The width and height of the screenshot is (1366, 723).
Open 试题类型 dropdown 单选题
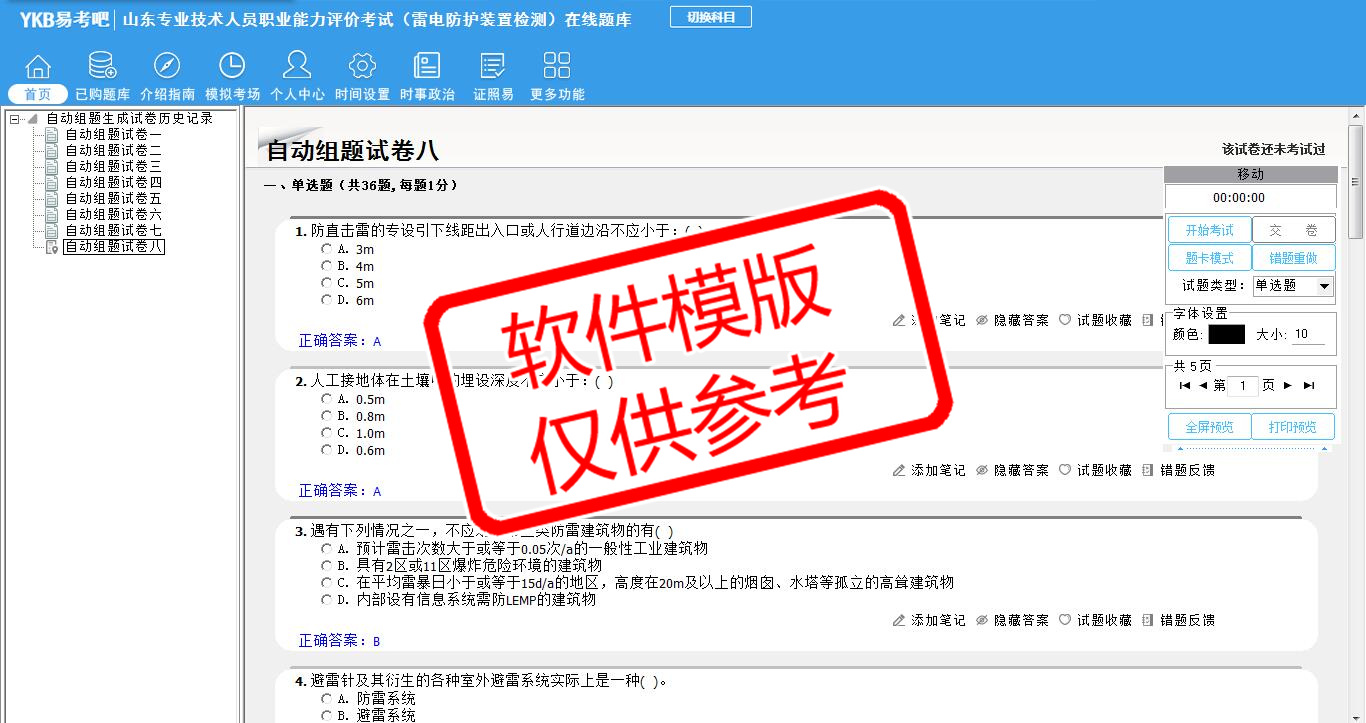point(1294,286)
